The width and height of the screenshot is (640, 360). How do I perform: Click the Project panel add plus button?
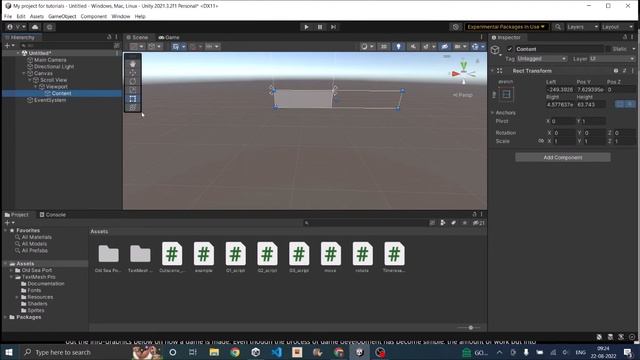[x=9, y=223]
